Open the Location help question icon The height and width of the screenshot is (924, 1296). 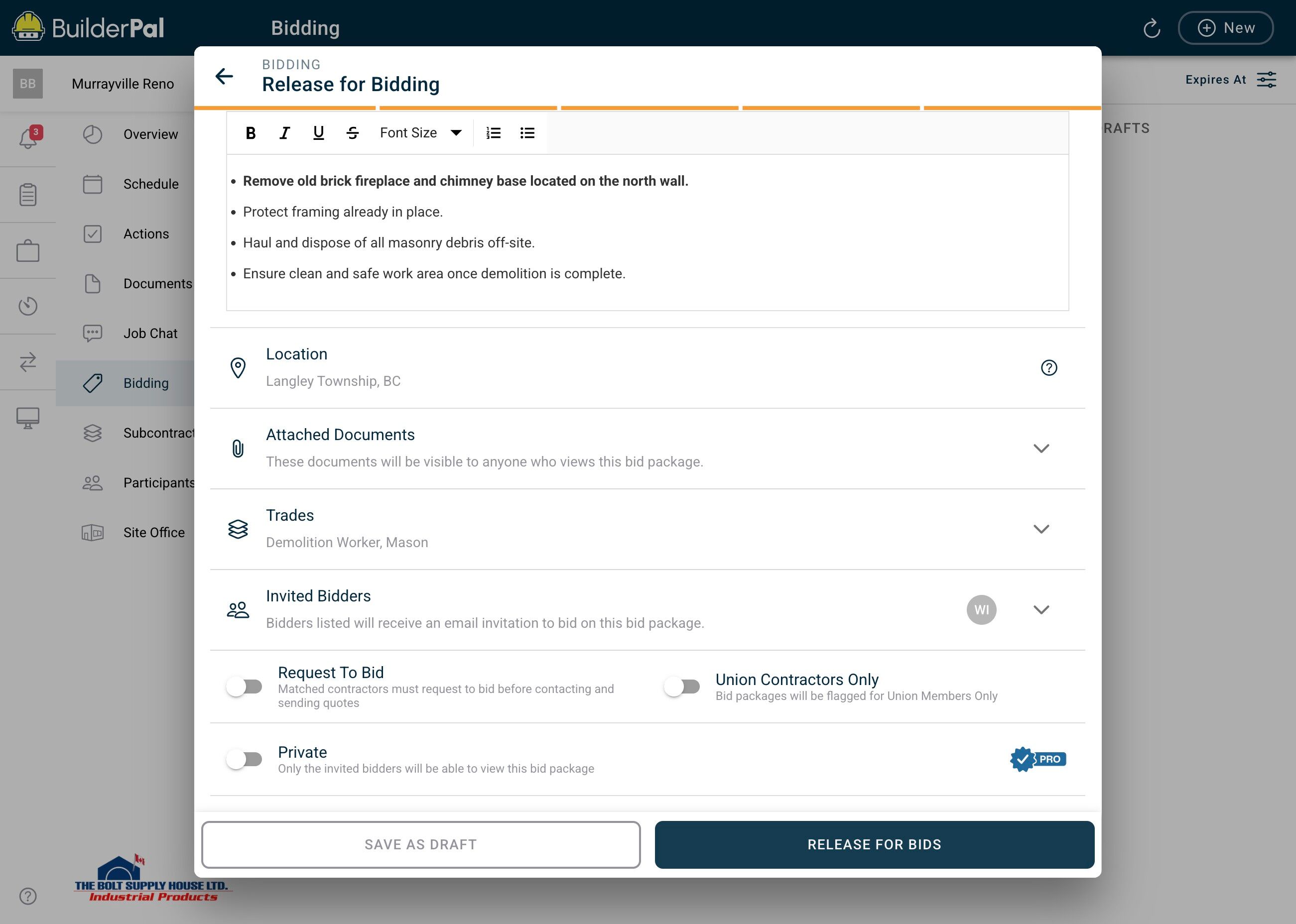pos(1048,367)
